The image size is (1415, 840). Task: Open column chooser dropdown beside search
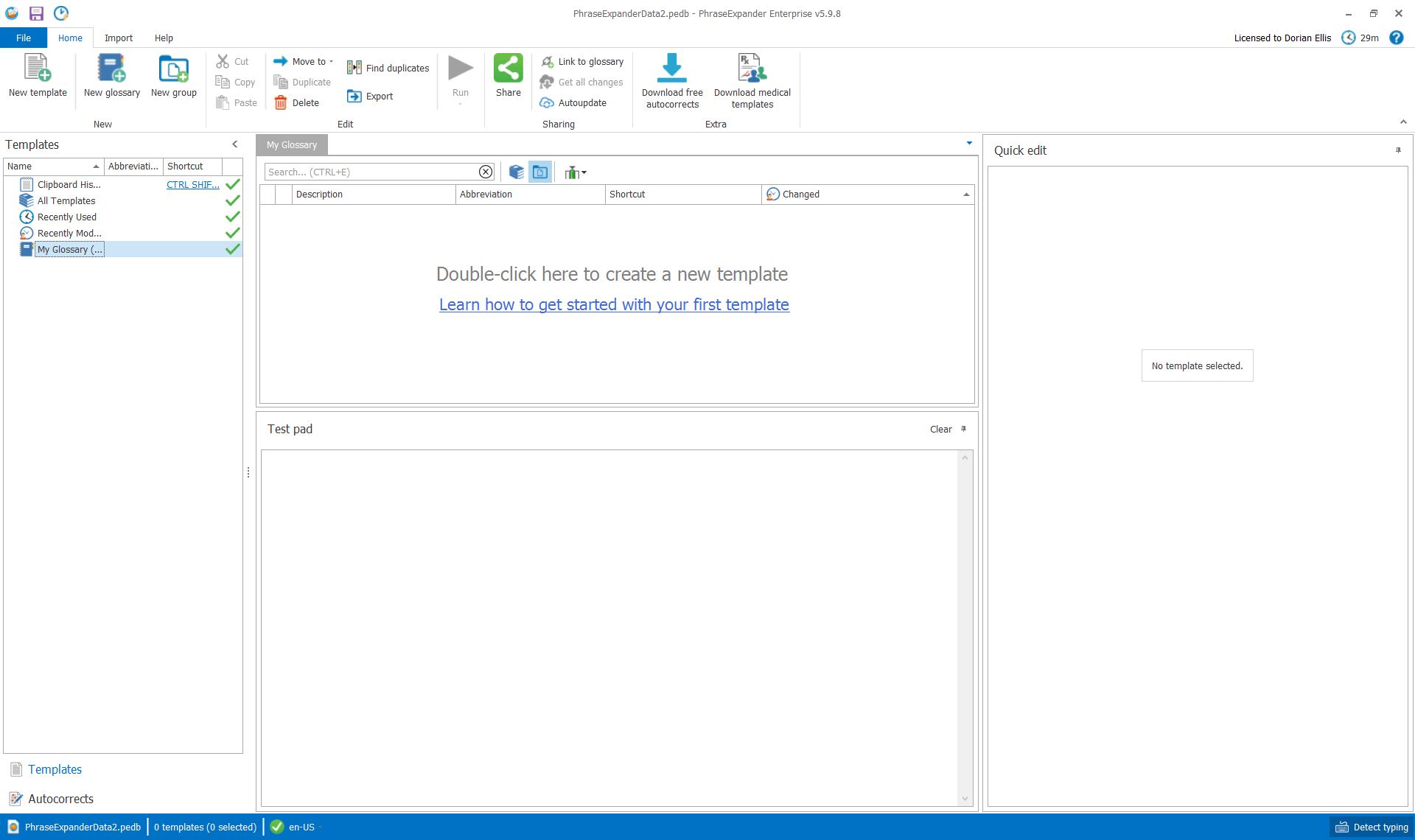(x=576, y=172)
